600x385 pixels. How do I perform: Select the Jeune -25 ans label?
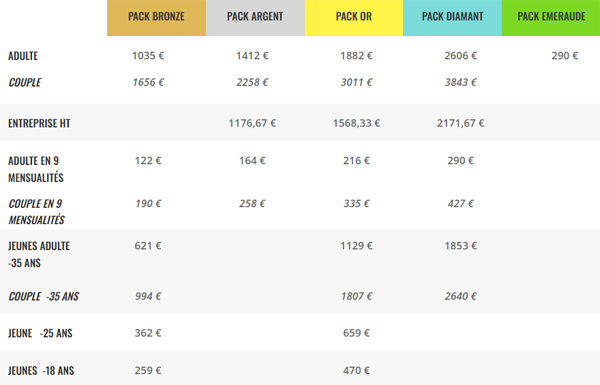(40, 333)
